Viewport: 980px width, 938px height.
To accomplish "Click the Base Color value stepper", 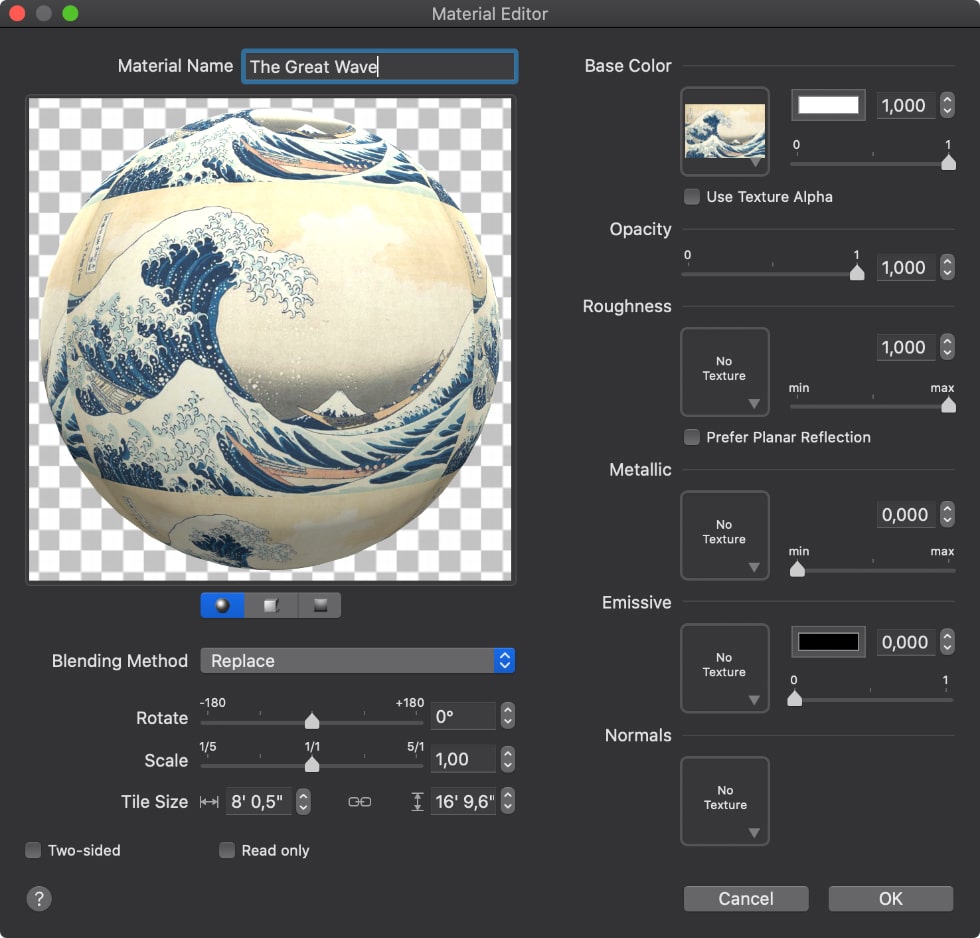I will [x=947, y=105].
